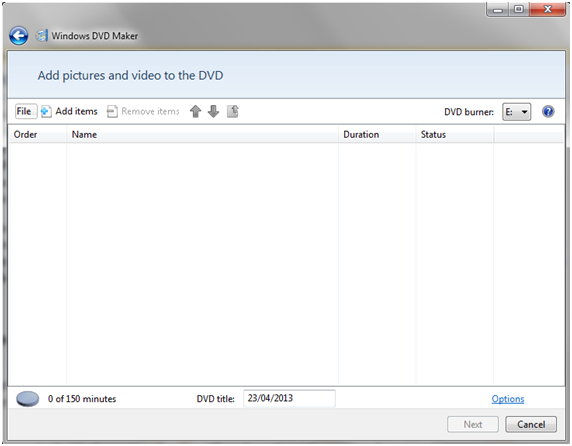Click the Order column header

[37, 135]
